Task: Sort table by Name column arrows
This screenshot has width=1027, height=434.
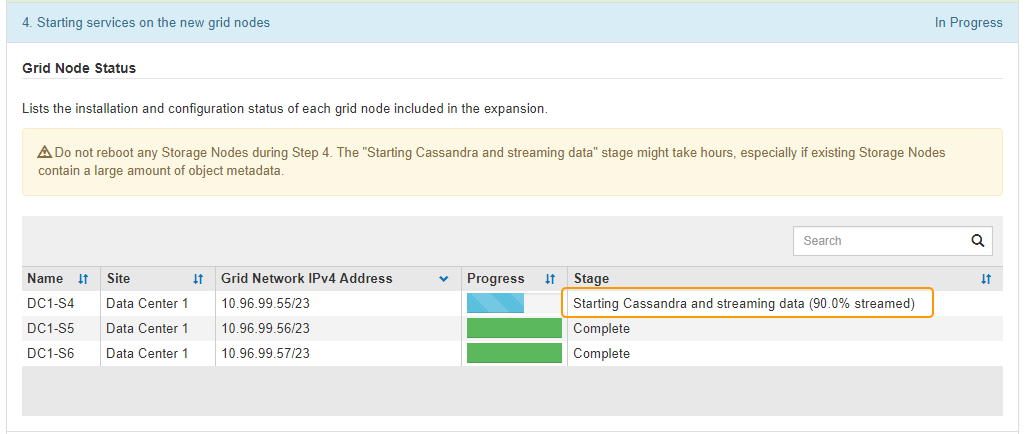Action: click(83, 279)
